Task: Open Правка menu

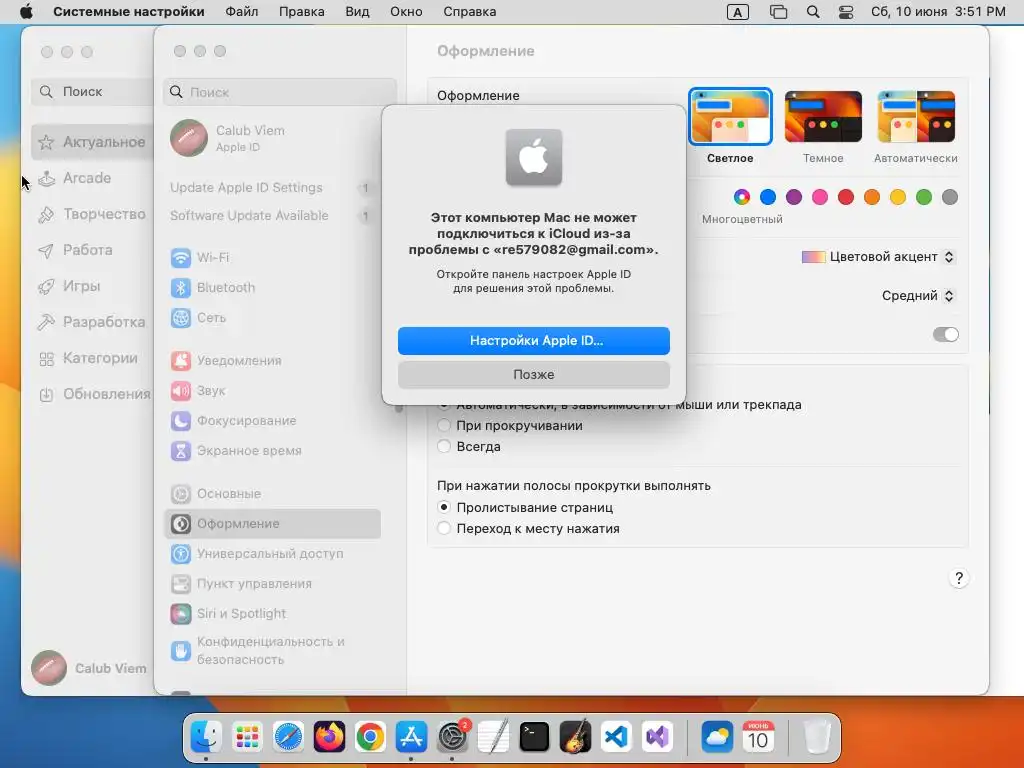Action: click(x=302, y=12)
